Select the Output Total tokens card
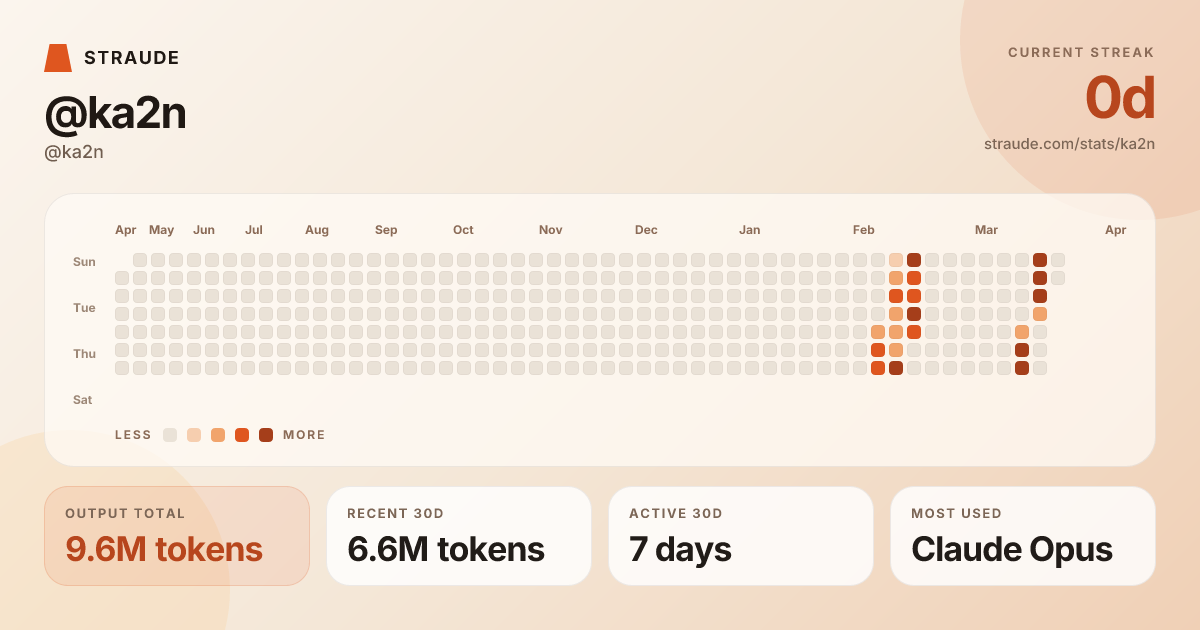Viewport: 1200px width, 630px height. 177,536
